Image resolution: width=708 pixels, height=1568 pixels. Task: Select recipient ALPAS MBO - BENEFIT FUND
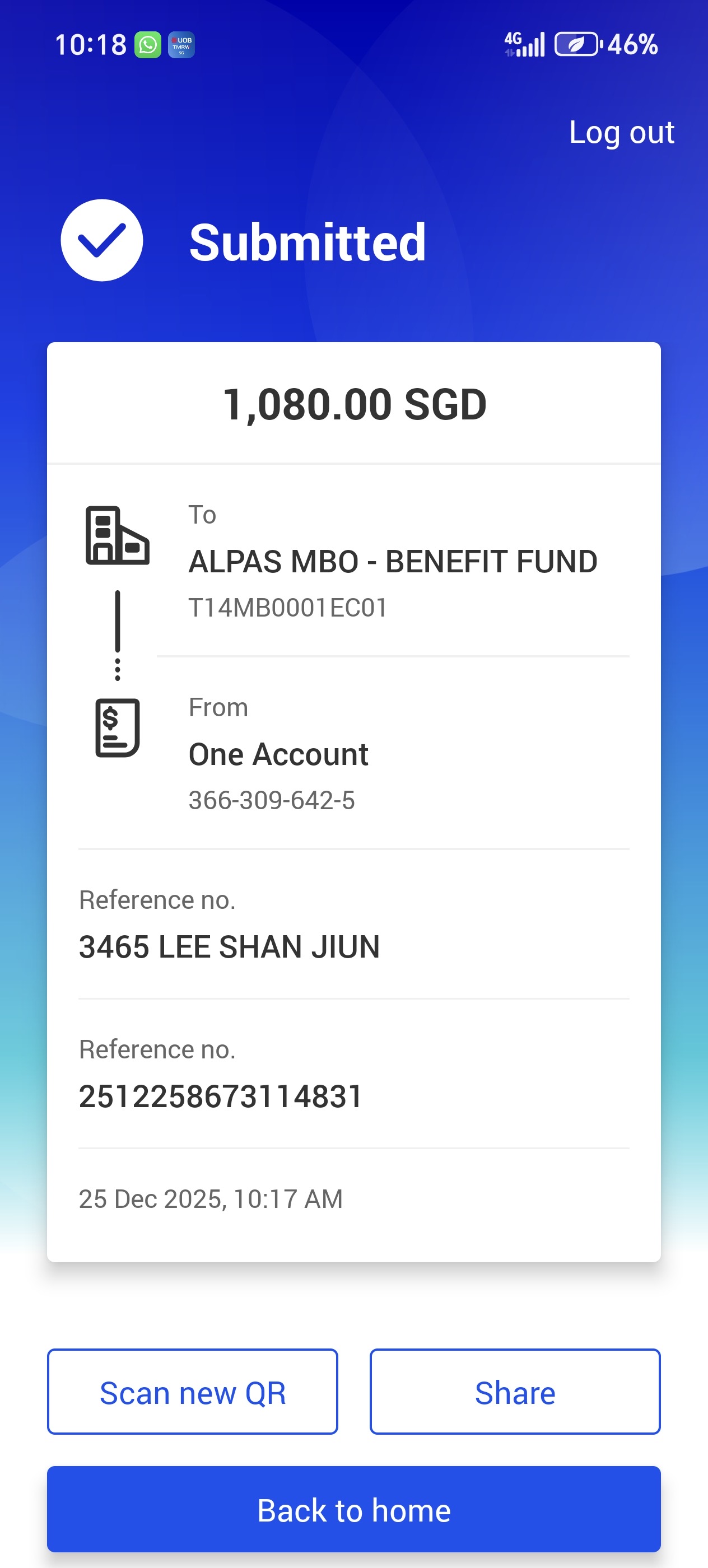pyautogui.click(x=393, y=561)
